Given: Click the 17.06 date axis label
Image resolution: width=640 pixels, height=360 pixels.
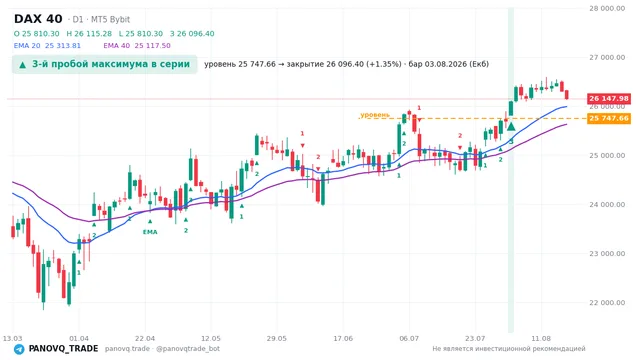Looking at the screenshot, I should 343,338.
